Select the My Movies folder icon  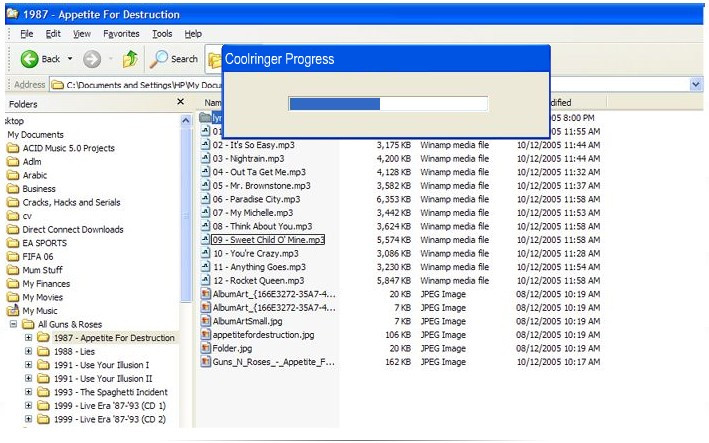coord(13,297)
